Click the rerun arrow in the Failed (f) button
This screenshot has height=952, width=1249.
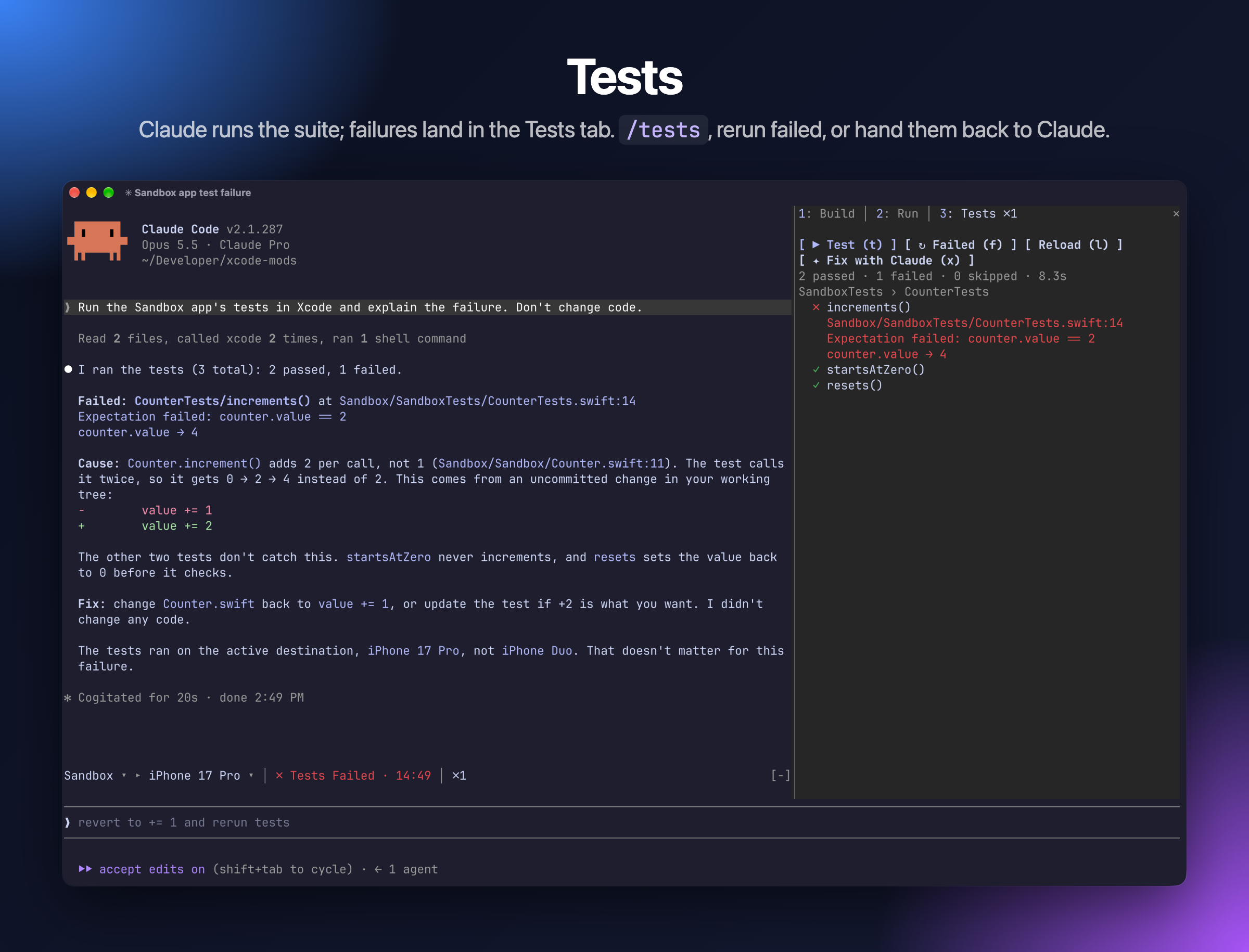(922, 246)
